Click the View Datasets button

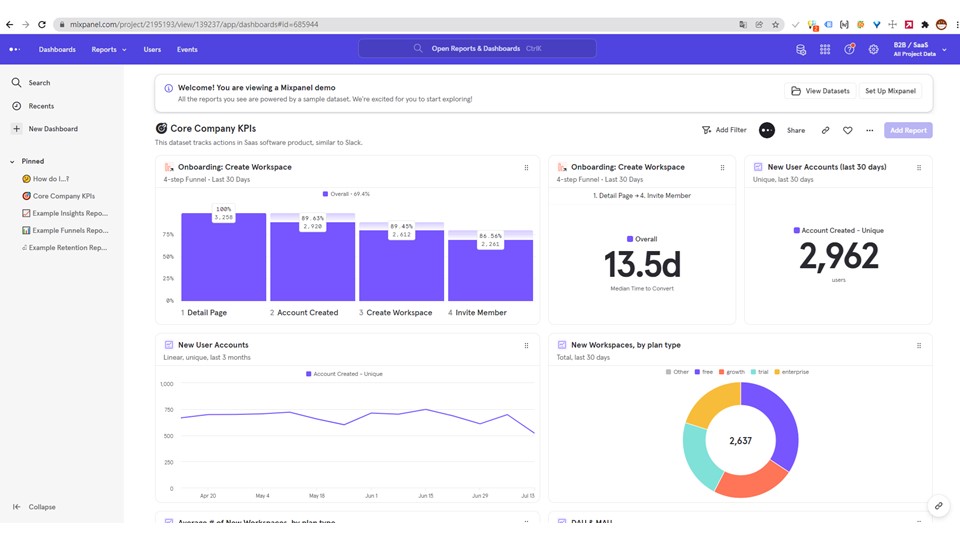click(820, 91)
